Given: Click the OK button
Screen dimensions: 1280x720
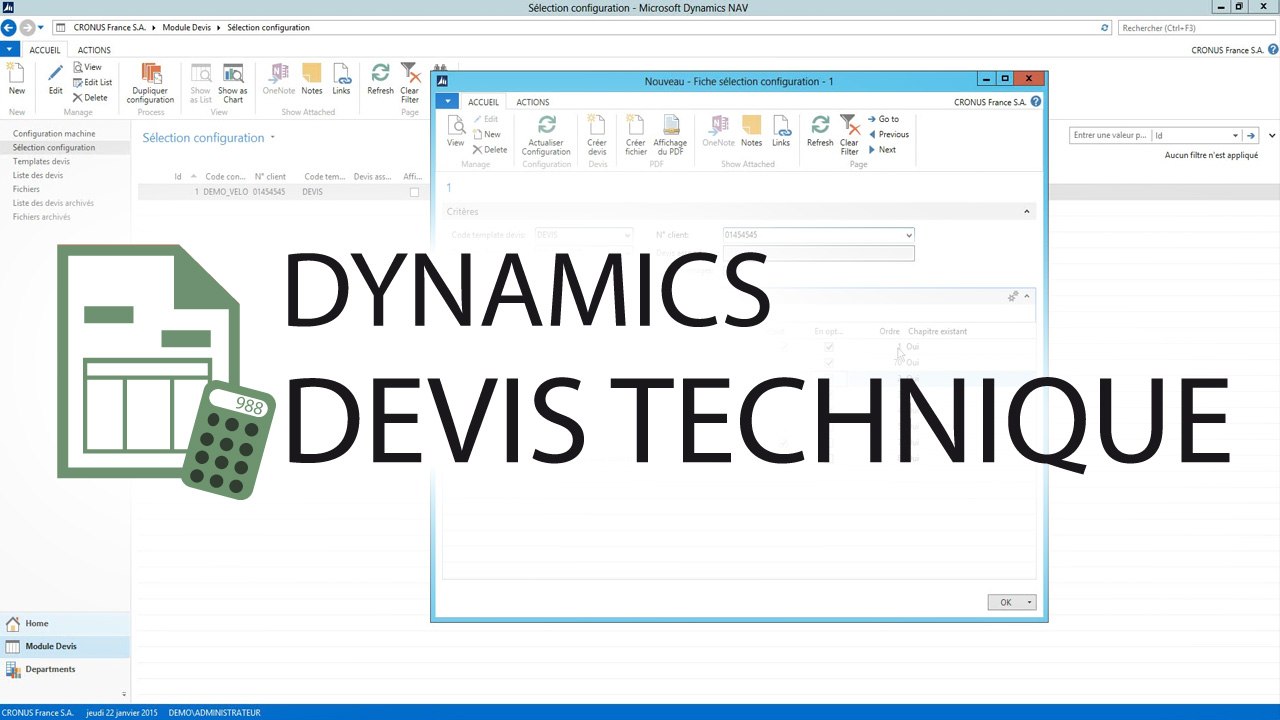Looking at the screenshot, I should coord(1006,602).
